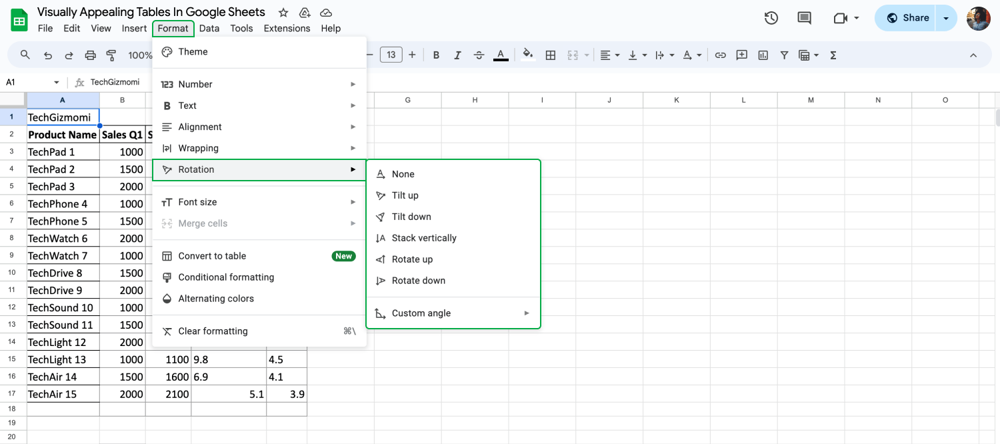Choose Conditional formatting from Format menu

pyautogui.click(x=226, y=277)
